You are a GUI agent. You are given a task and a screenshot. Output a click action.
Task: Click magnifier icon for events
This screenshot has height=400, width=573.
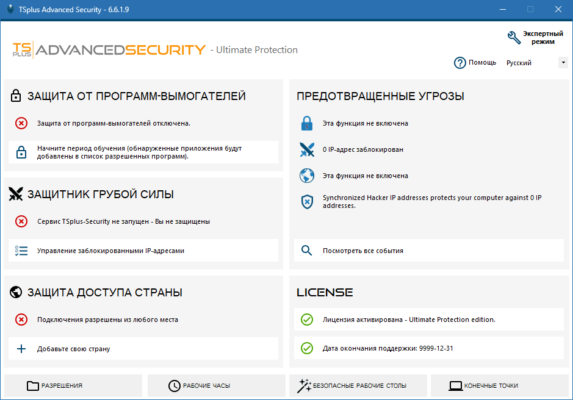coord(306,251)
